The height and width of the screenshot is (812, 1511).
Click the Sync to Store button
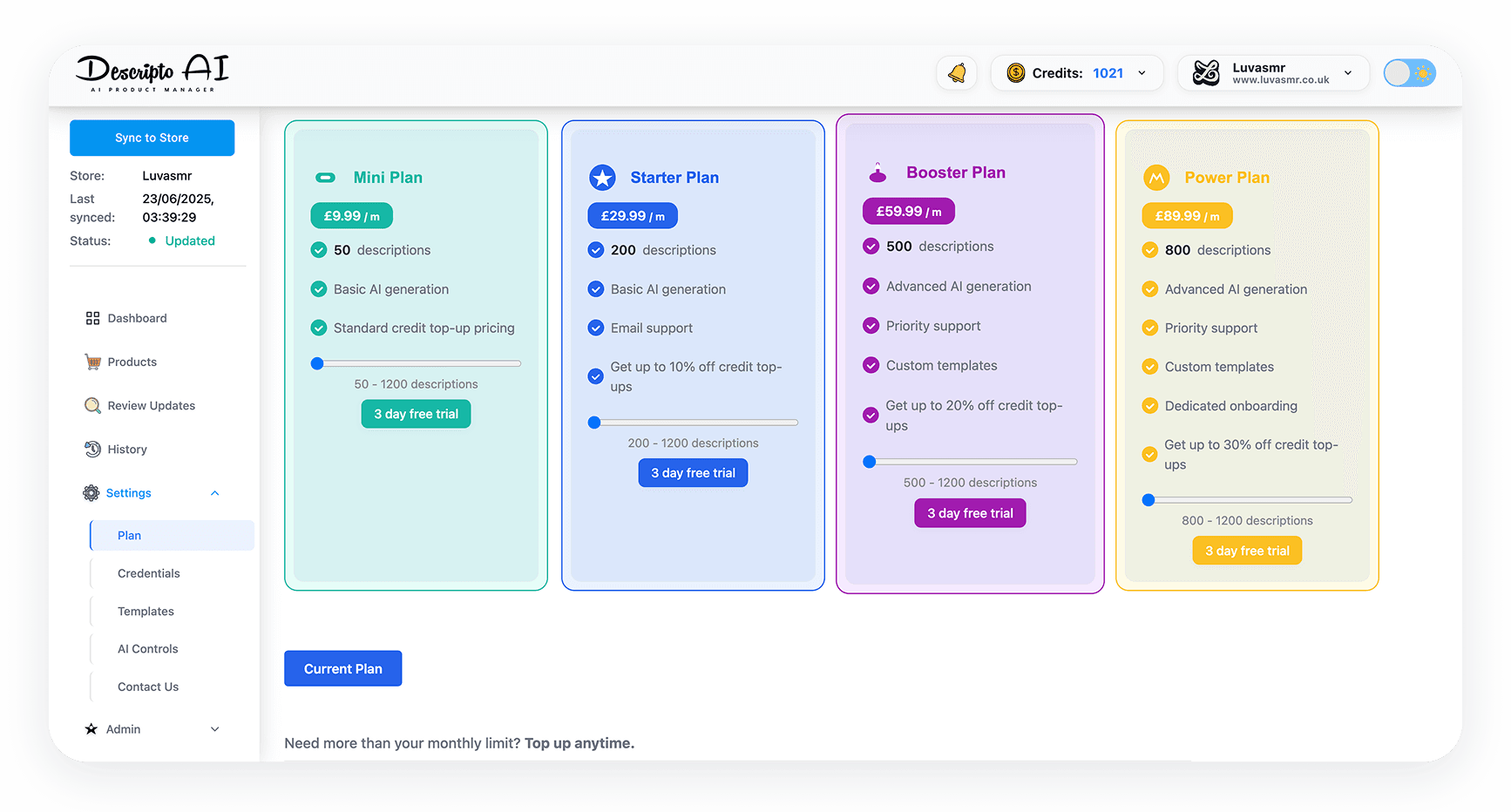click(x=152, y=138)
